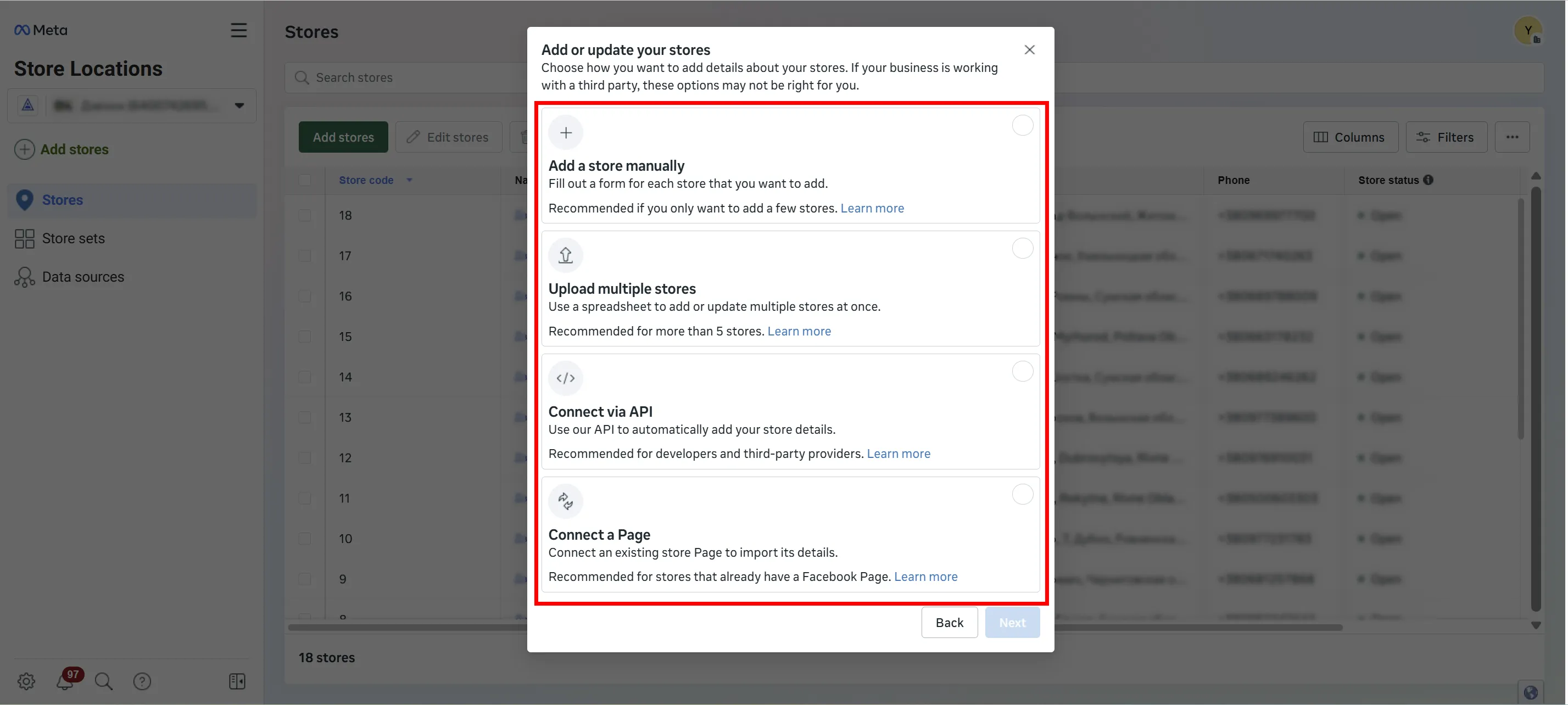1568x705 pixels.
Task: Click the plus icon for adding a store manually
Action: click(566, 132)
